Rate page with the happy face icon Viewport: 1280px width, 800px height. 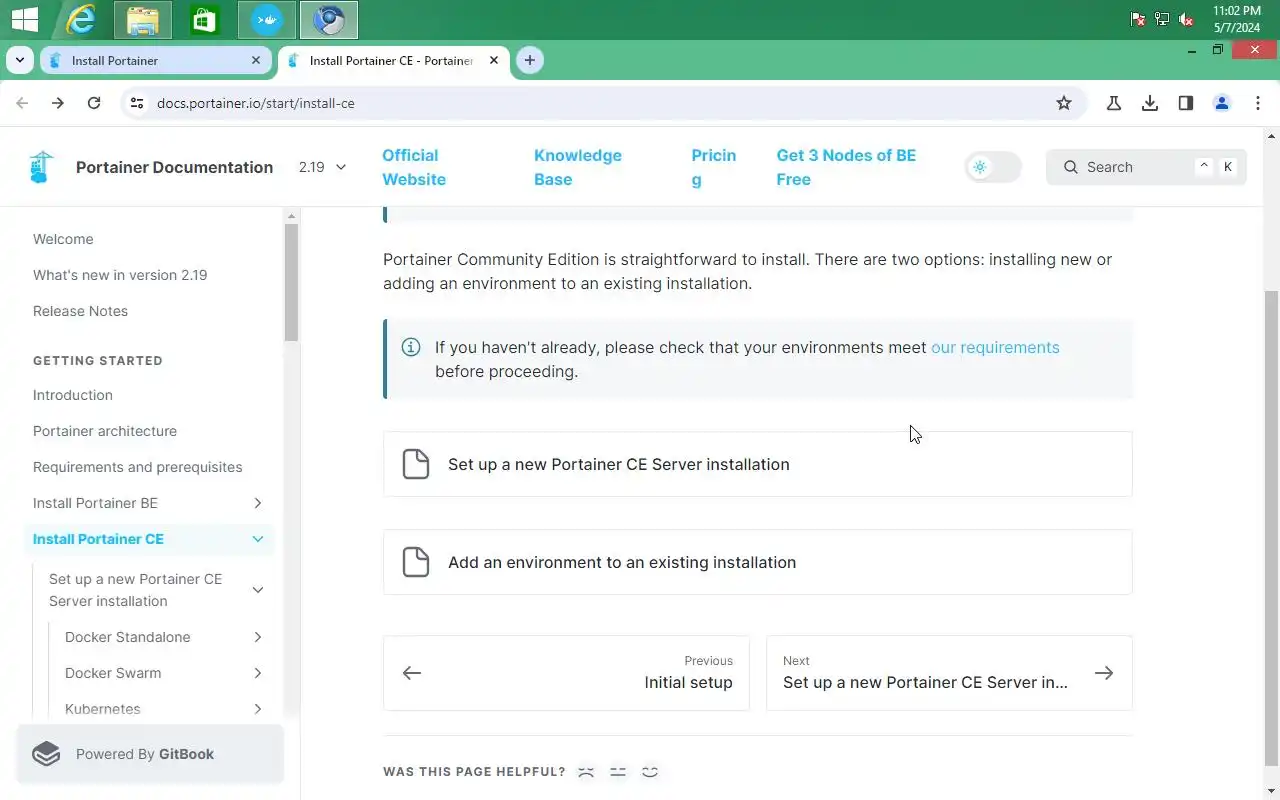point(650,772)
